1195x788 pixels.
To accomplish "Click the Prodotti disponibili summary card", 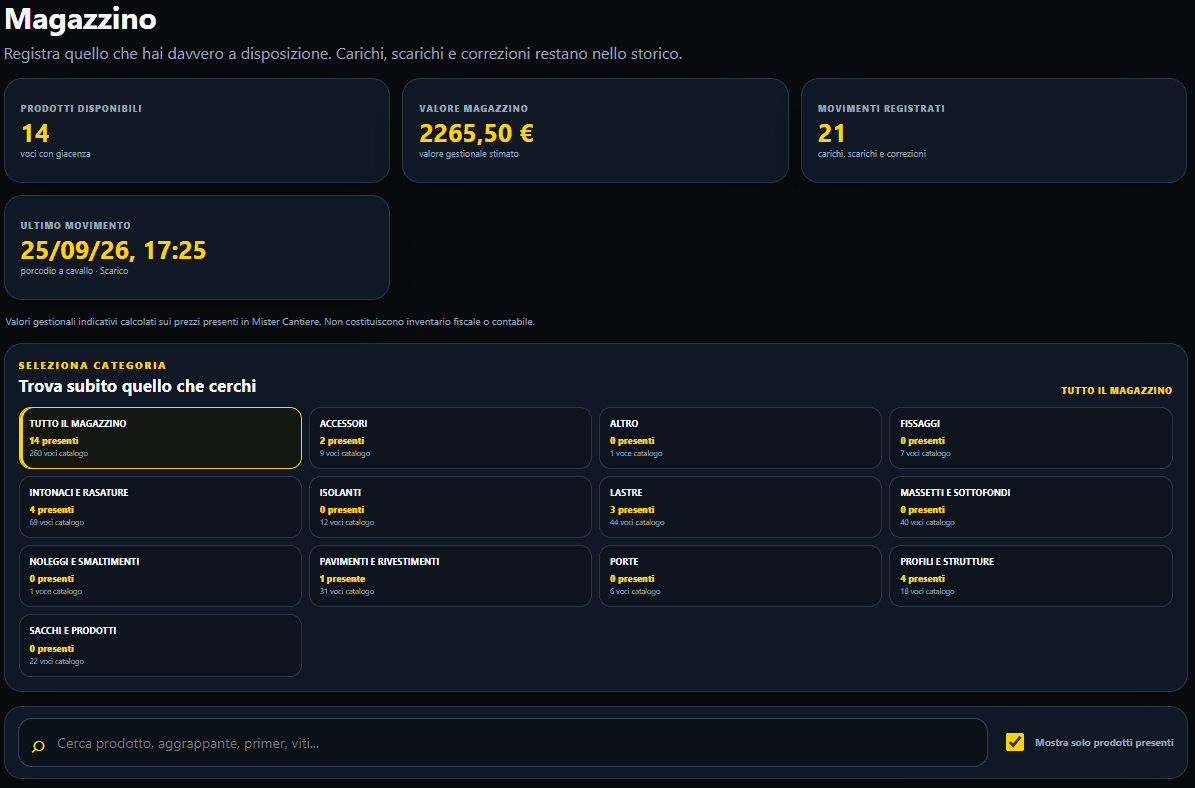I will click(197, 130).
